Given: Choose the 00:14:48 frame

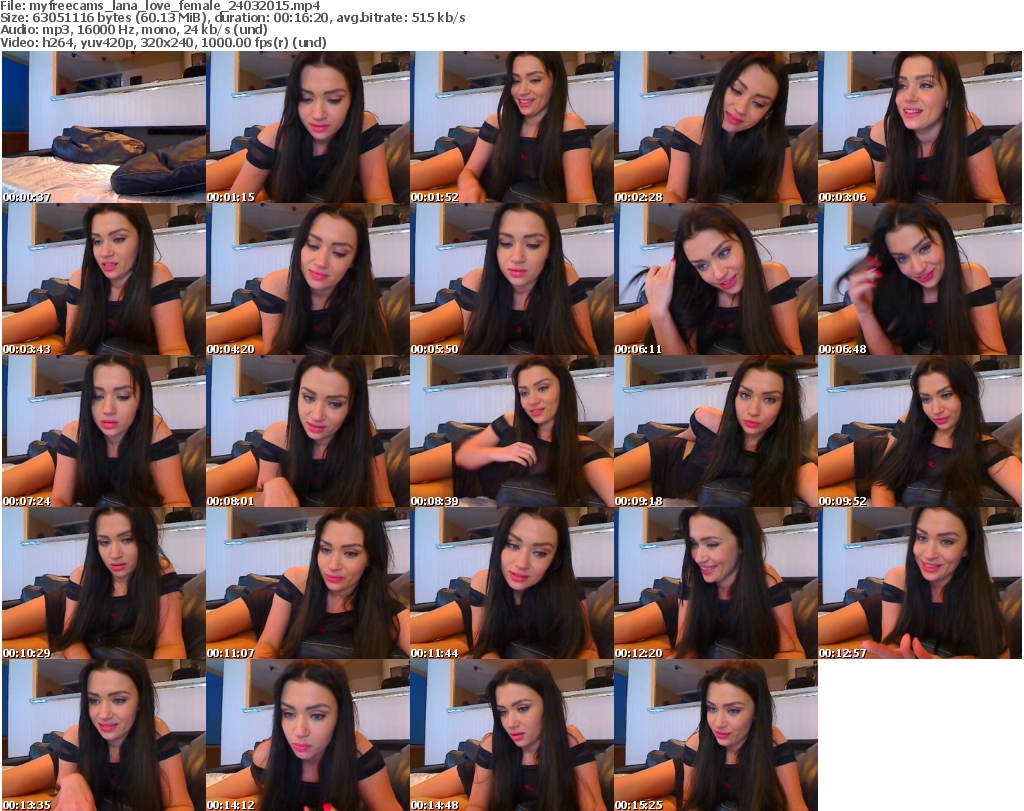Looking at the screenshot, I should pyautogui.click(x=511, y=735).
